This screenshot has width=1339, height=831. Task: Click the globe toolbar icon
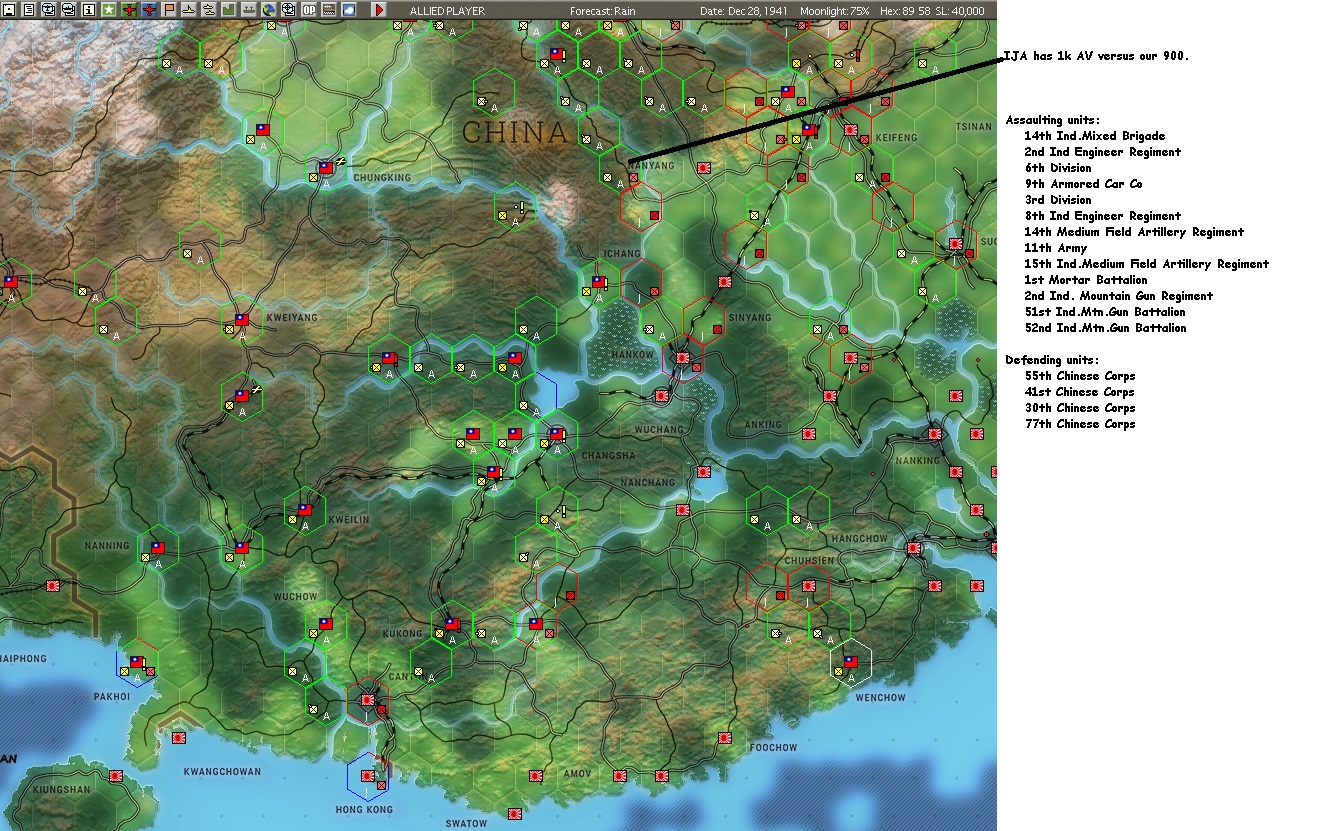(x=269, y=9)
